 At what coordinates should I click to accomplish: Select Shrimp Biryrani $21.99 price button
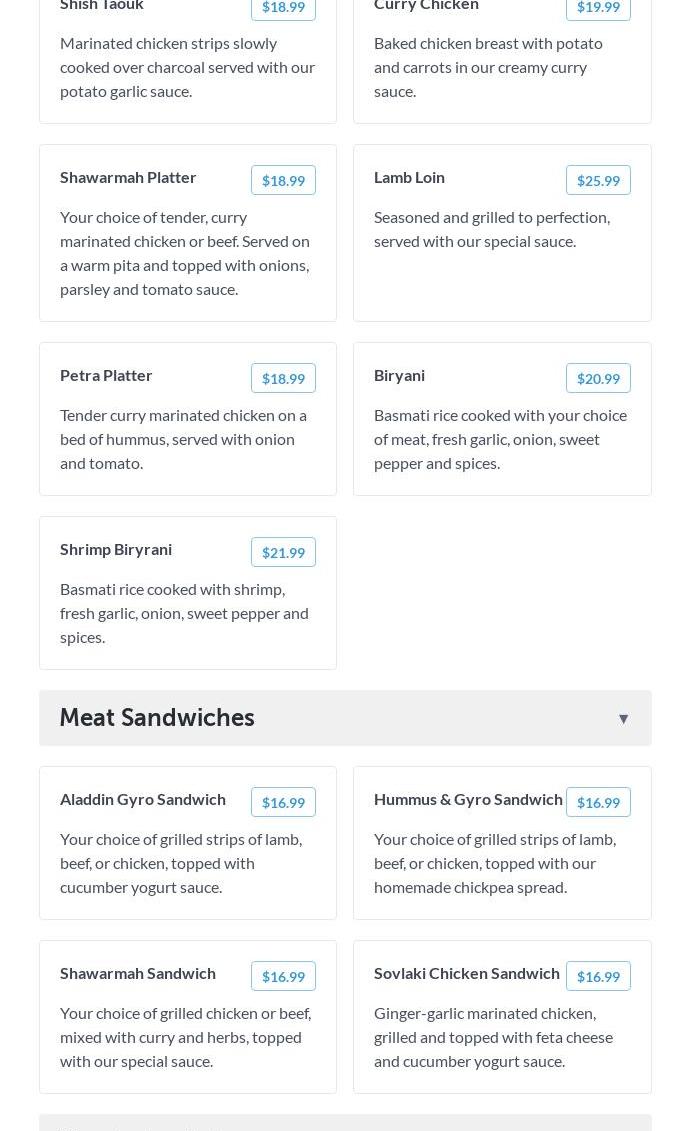283,552
